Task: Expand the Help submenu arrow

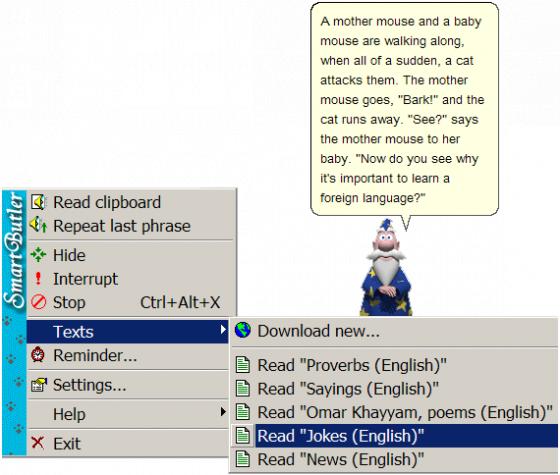Action: point(223,412)
